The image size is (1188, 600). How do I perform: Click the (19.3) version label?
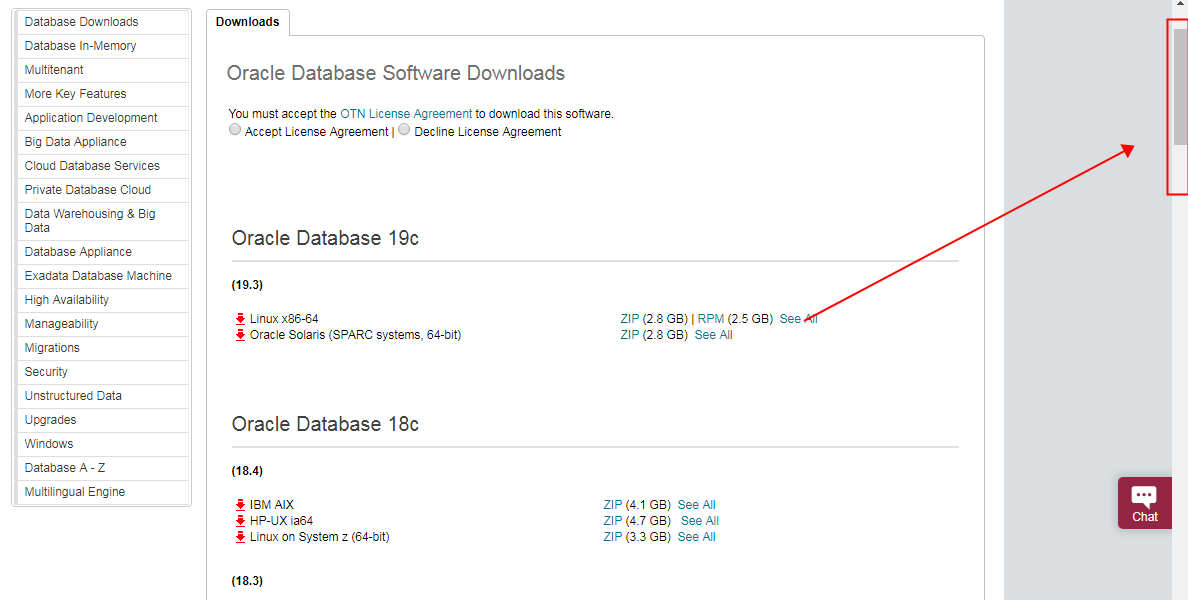(247, 285)
